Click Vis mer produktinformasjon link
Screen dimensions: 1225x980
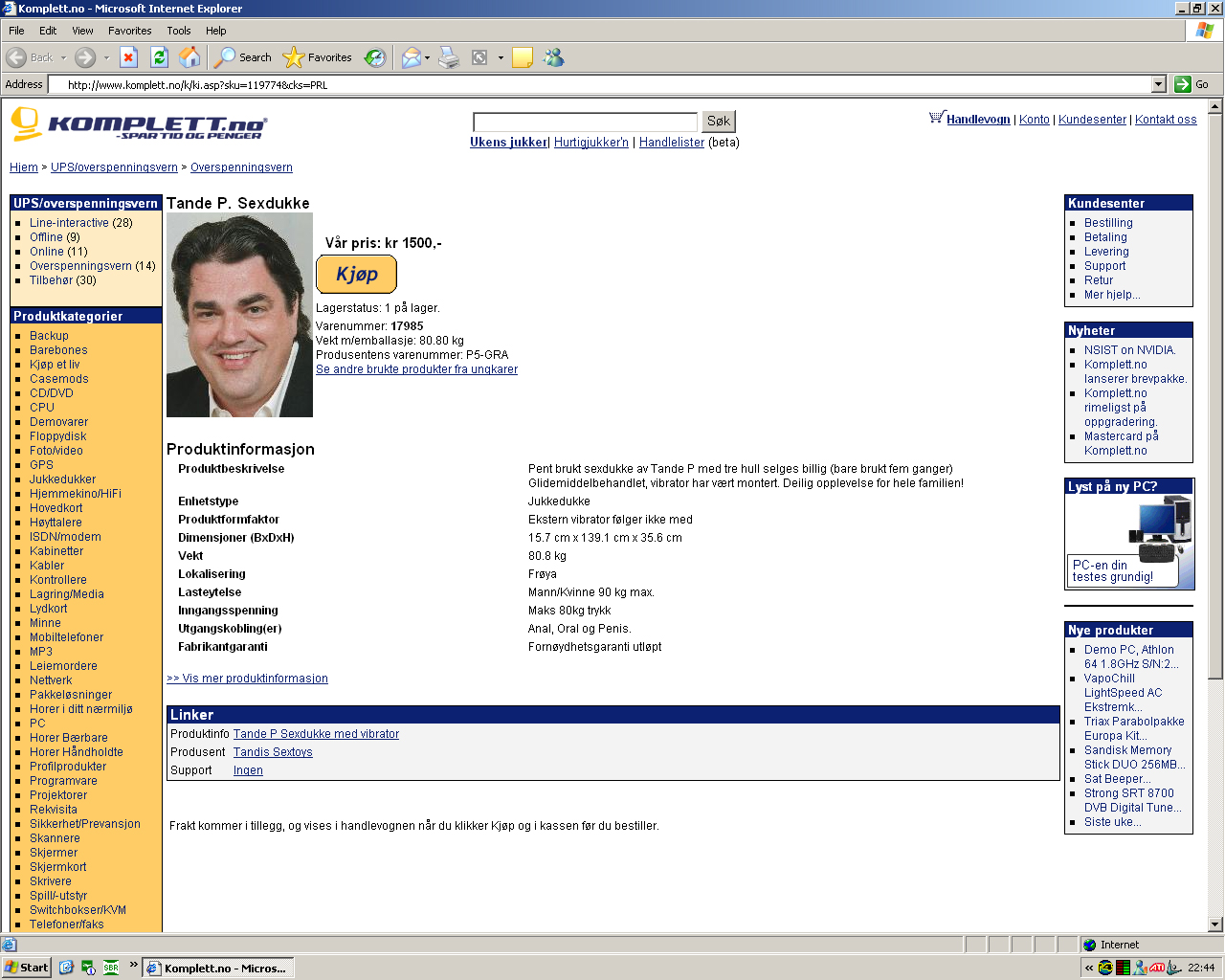click(247, 679)
